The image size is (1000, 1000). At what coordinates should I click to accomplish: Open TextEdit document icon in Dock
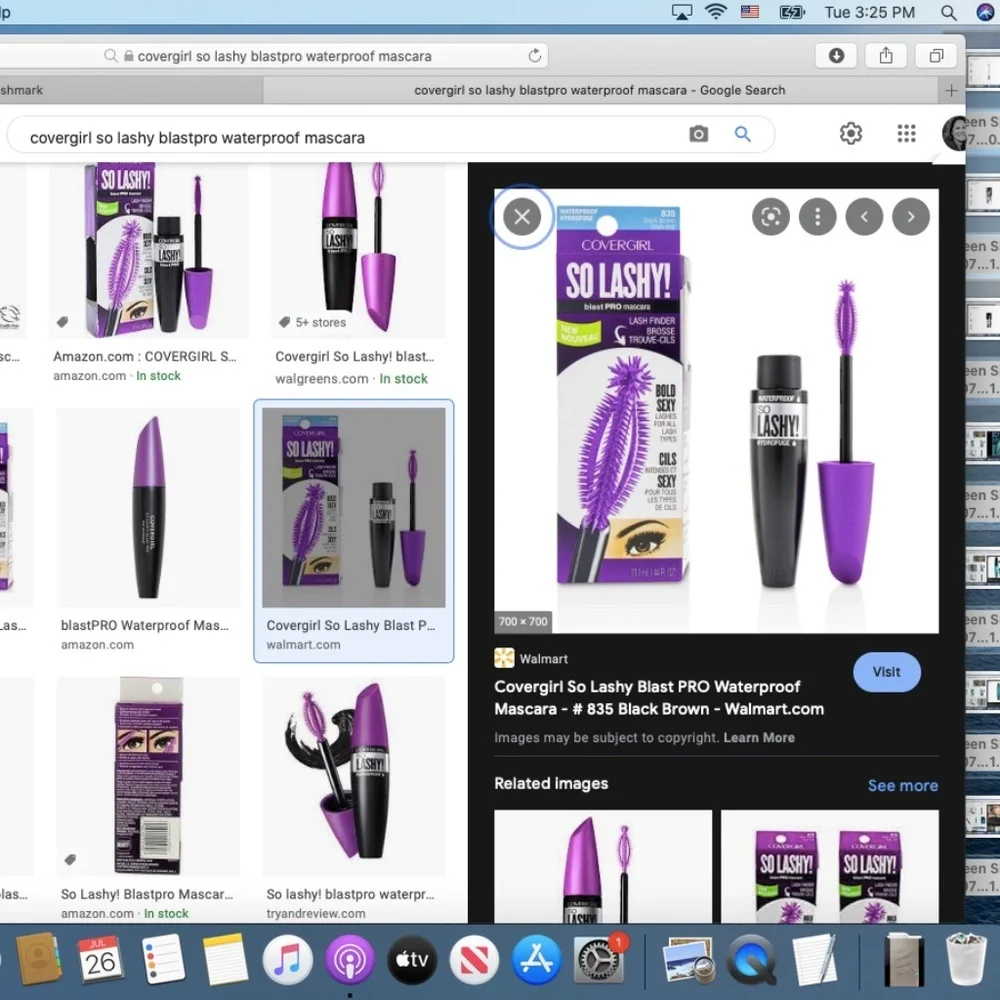814,959
